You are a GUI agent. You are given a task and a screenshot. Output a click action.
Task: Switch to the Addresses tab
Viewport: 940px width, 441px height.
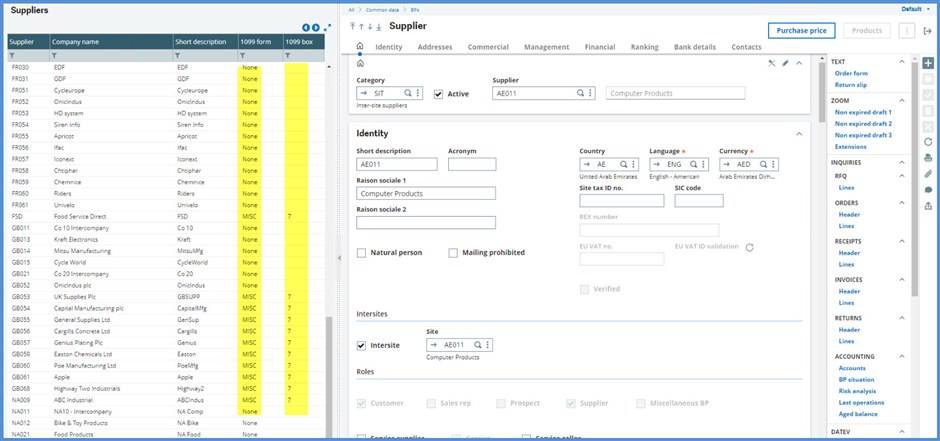(435, 47)
